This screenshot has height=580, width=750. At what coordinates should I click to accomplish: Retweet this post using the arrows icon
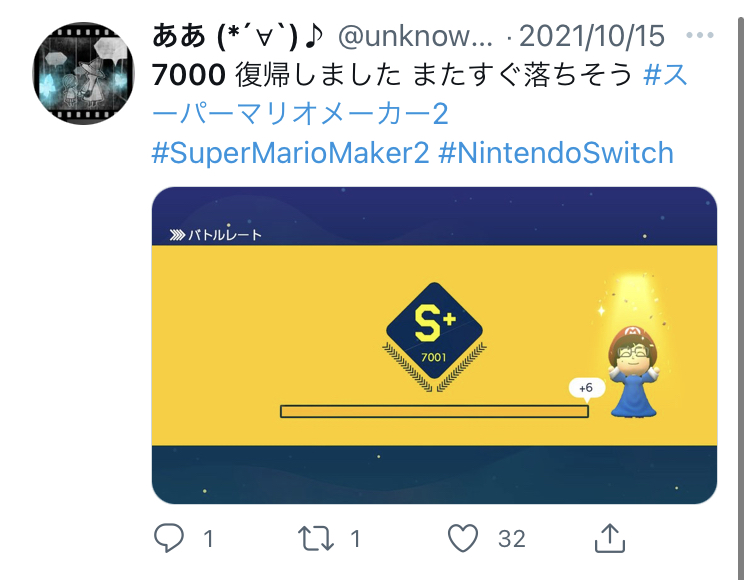click(316, 538)
